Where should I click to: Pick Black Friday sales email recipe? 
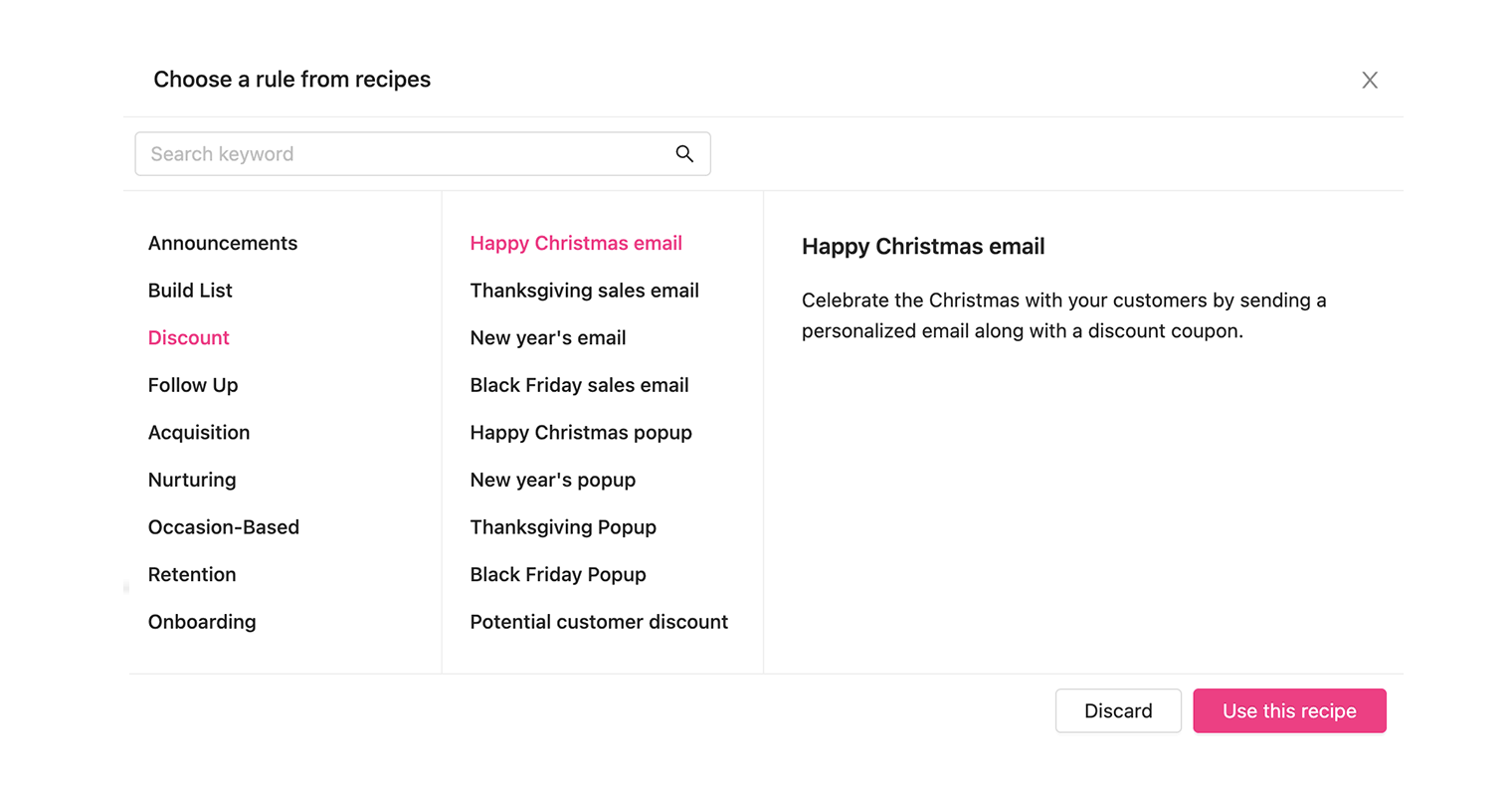(580, 385)
